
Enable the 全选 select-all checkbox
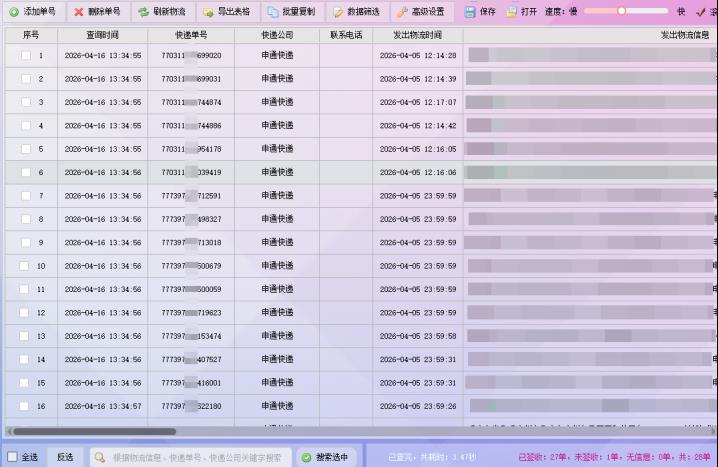pos(11,457)
